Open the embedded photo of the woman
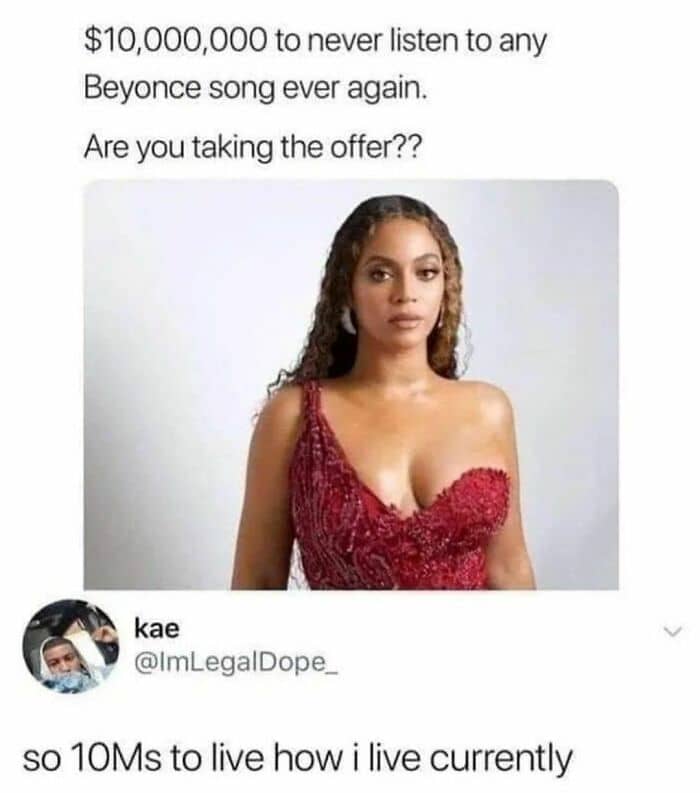Viewport: 700px width, 793px height. point(351,384)
